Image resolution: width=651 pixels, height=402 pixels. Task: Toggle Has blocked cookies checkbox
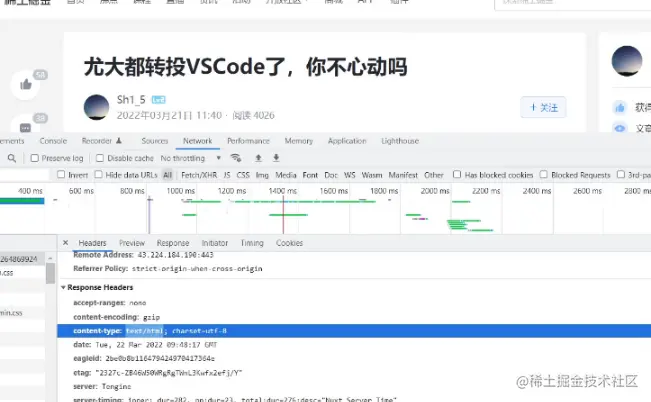[x=457, y=174]
